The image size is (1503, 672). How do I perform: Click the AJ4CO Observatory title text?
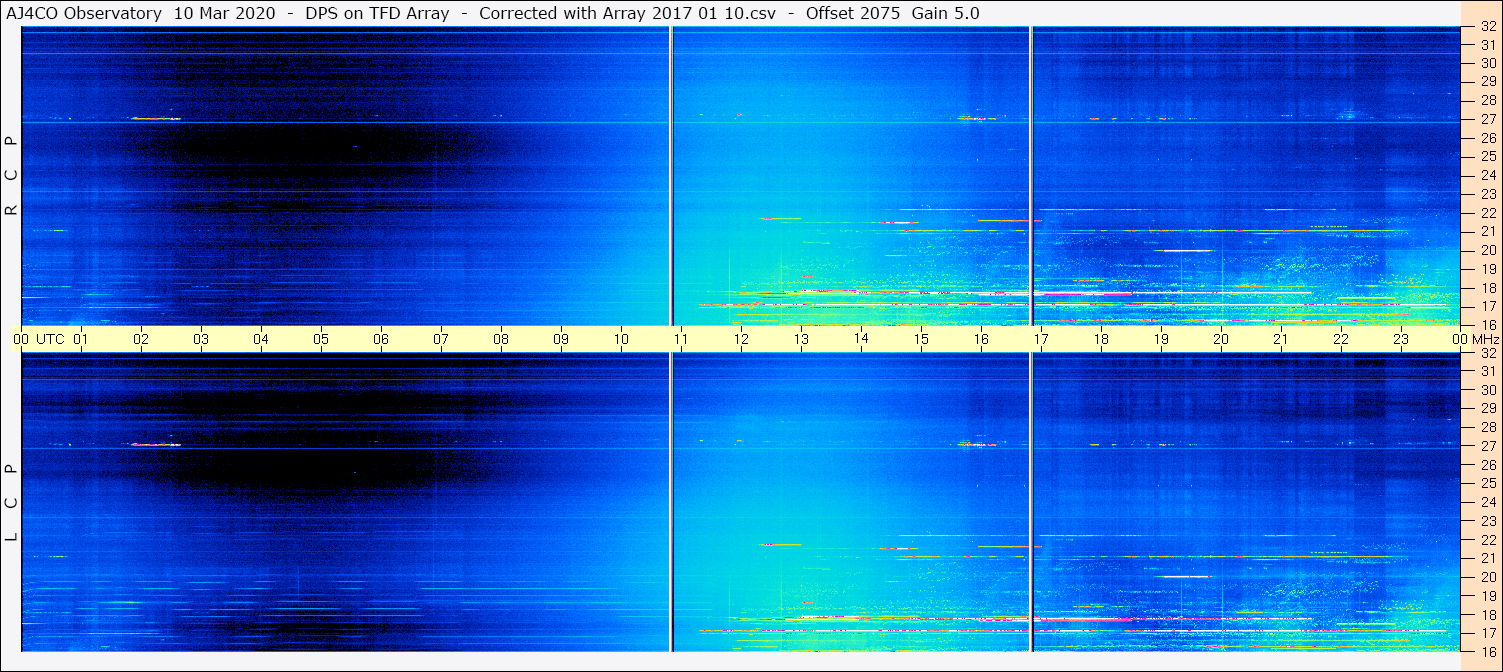tap(84, 13)
